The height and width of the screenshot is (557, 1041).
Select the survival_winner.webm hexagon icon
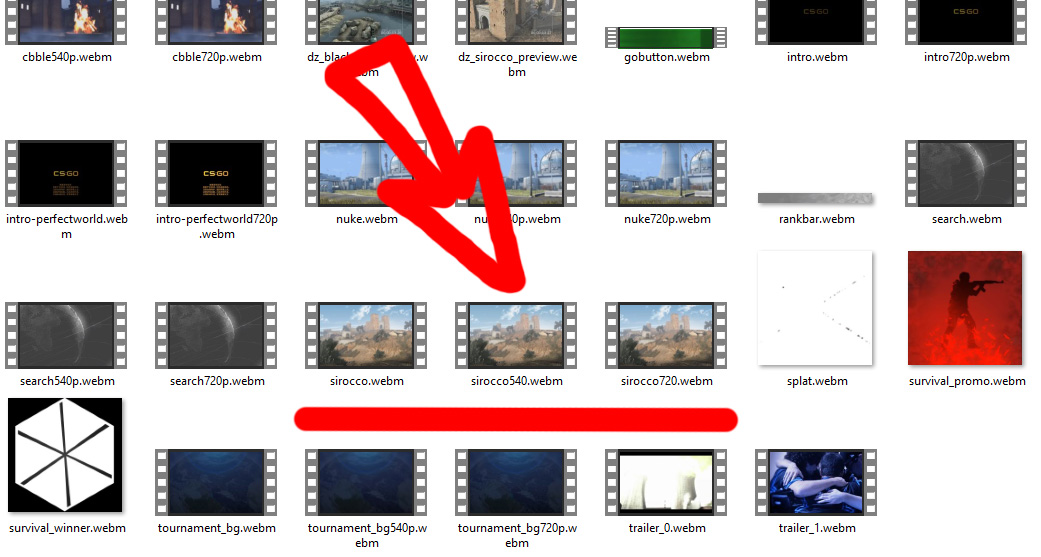pos(65,455)
